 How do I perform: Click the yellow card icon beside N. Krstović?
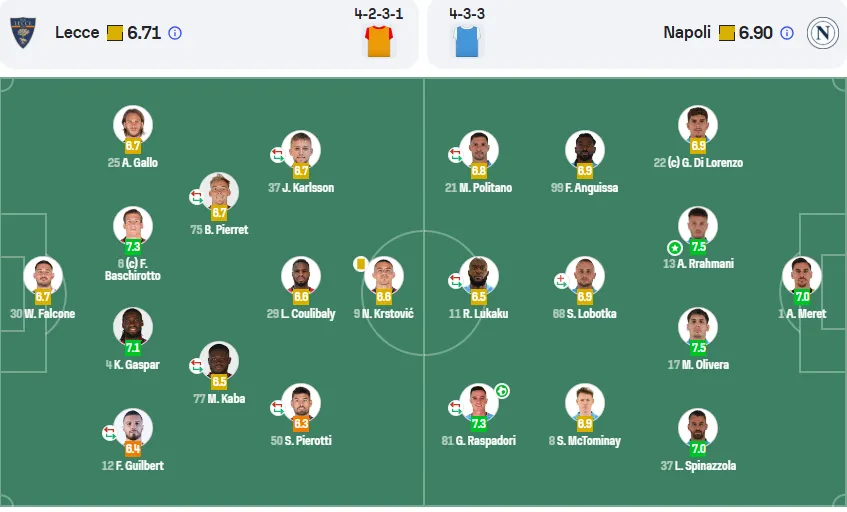coord(360,264)
